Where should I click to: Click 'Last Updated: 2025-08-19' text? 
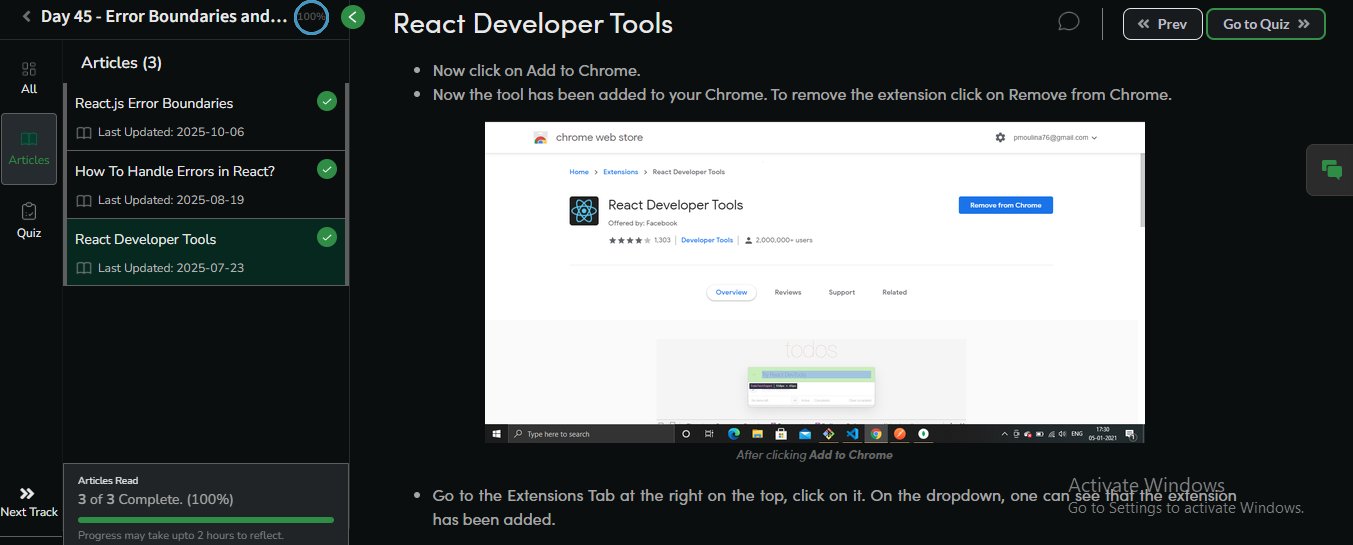171,200
